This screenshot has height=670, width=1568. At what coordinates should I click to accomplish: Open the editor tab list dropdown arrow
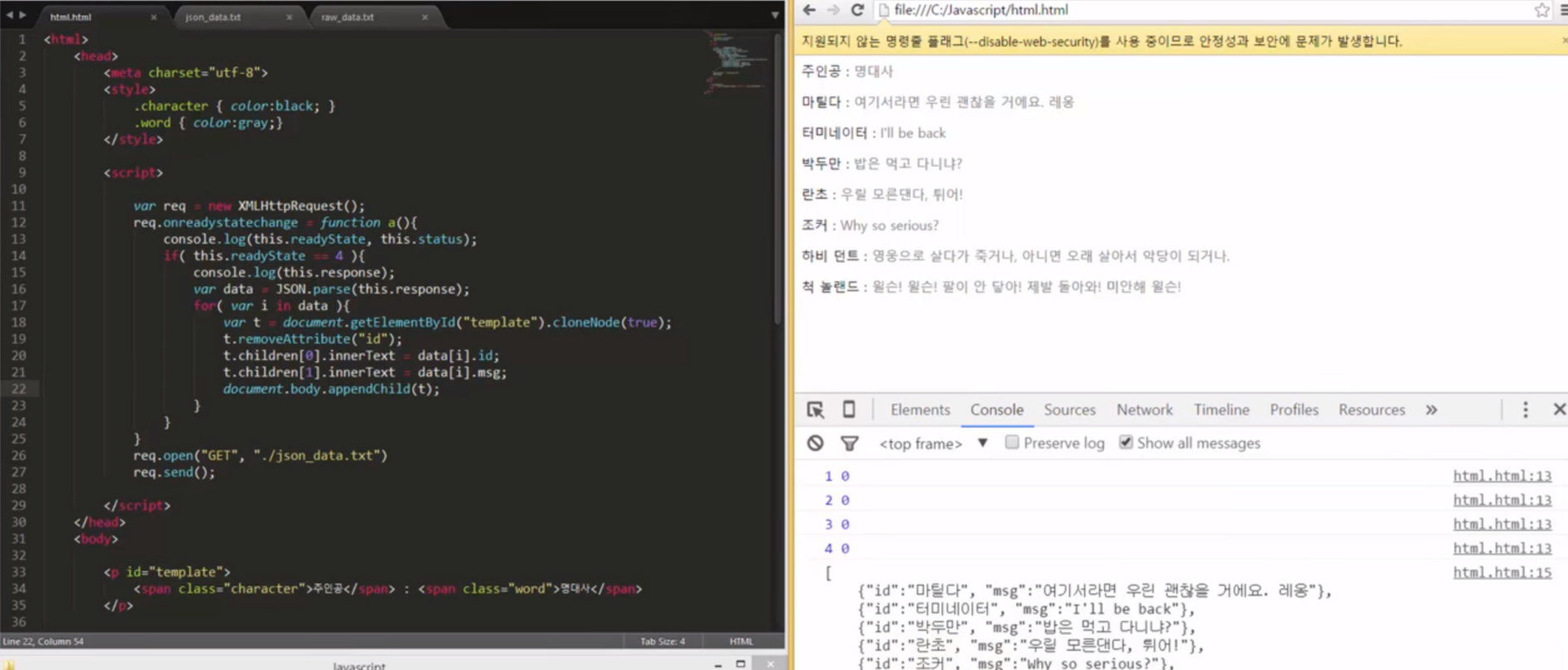point(774,16)
